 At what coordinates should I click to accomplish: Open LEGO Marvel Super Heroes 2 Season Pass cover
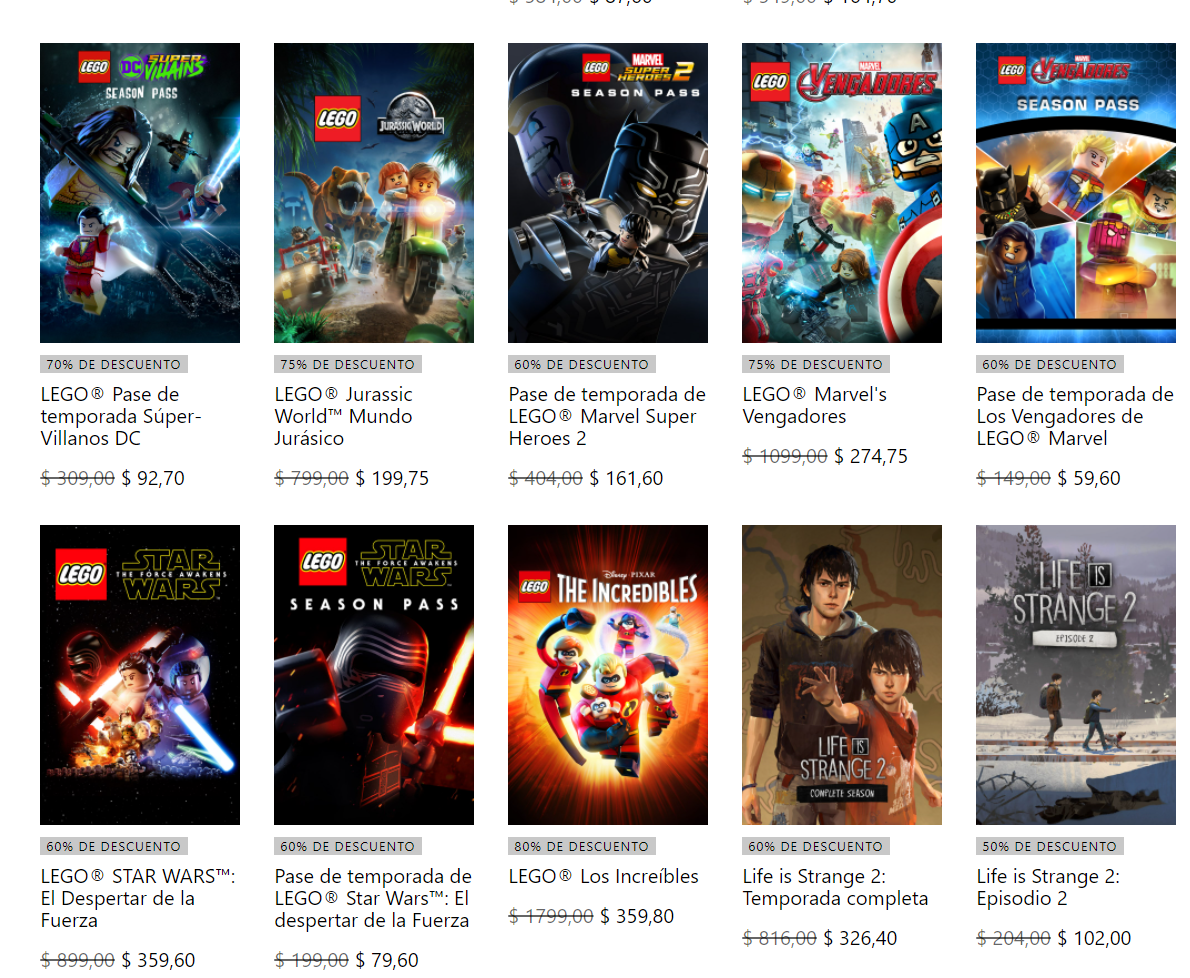(x=608, y=193)
